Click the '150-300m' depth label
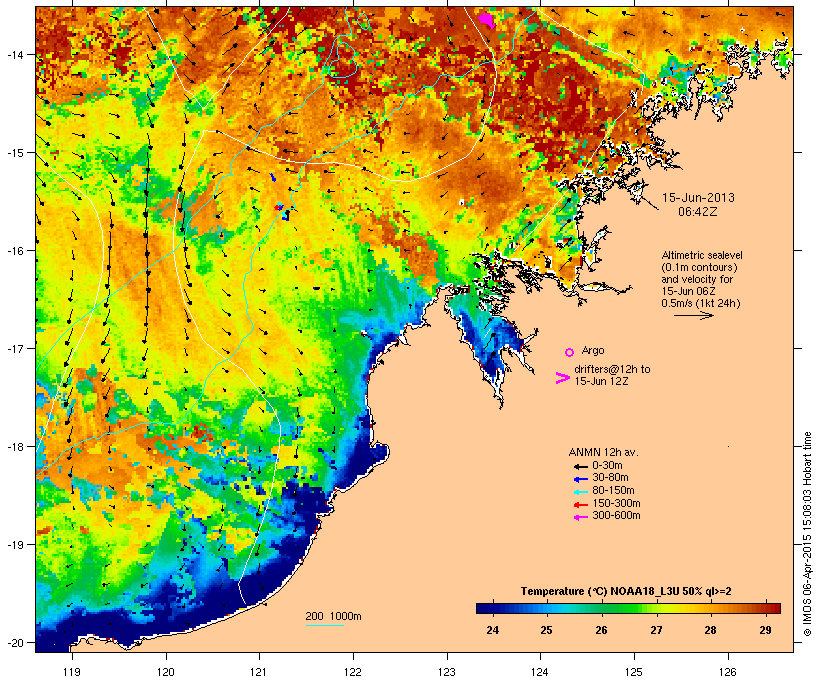 pyautogui.click(x=616, y=504)
